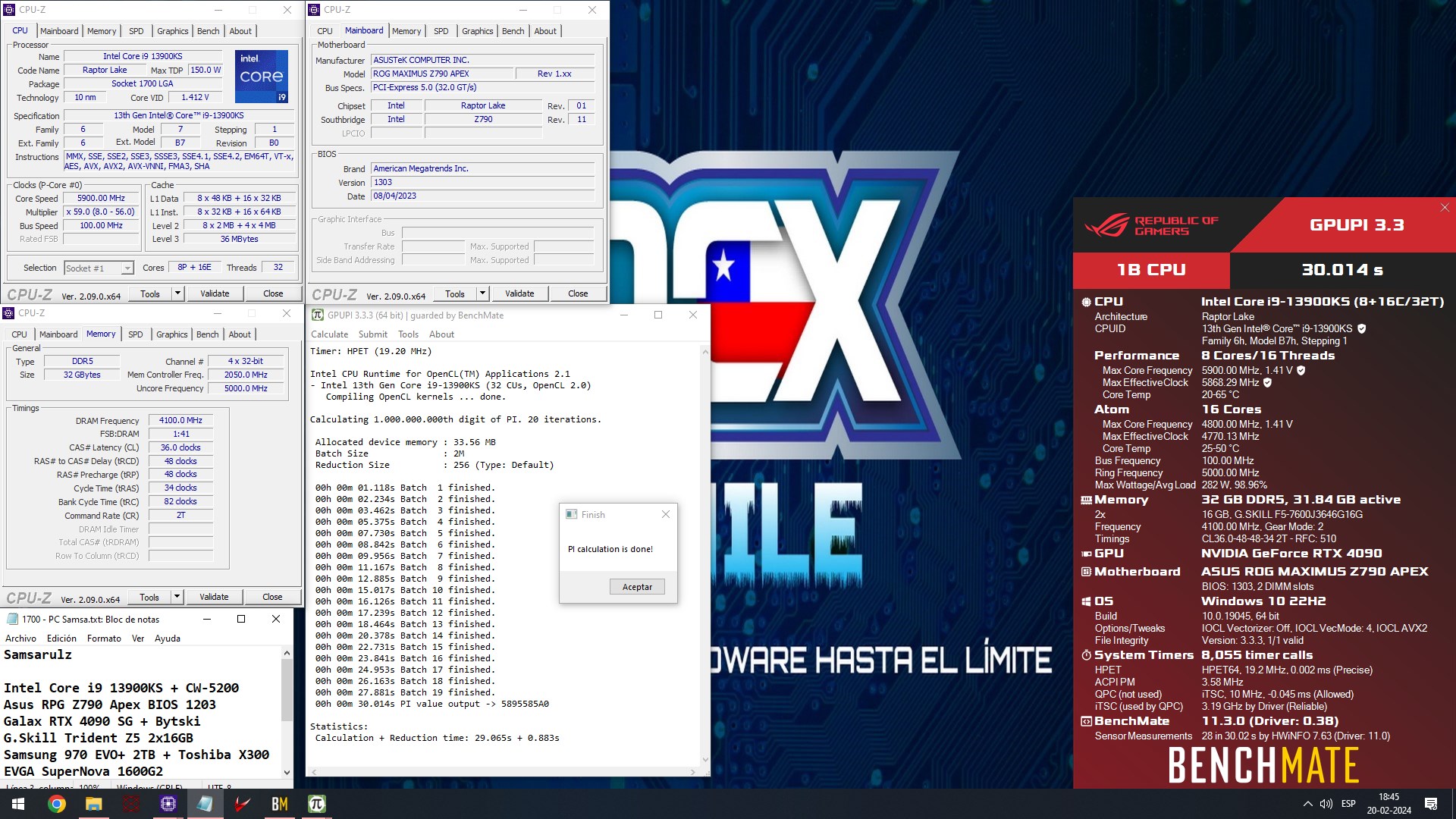Open Ayuda menu in Notepad

[168, 639]
